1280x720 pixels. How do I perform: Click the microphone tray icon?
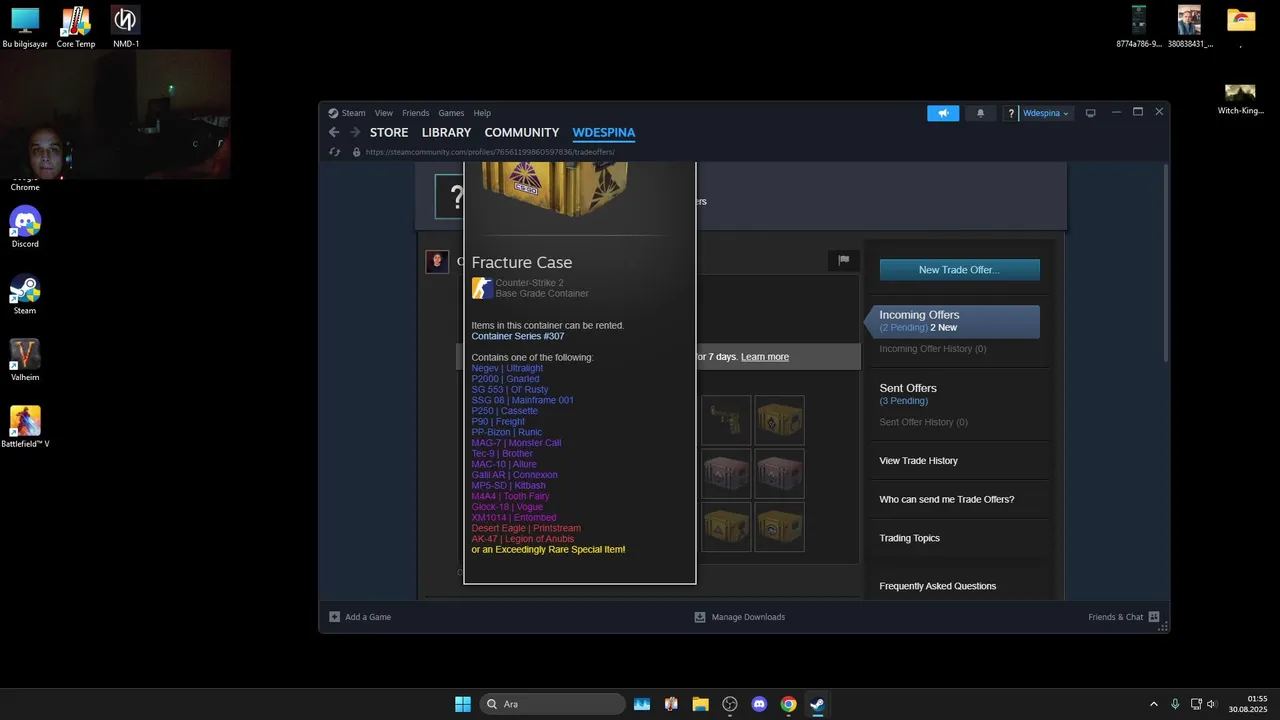(x=1175, y=704)
